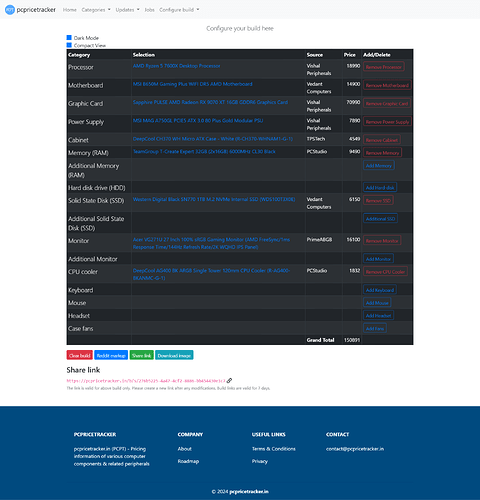Copy the share link via the link icon
Image resolution: width=480 pixels, height=500 pixels.
pyautogui.click(x=229, y=380)
